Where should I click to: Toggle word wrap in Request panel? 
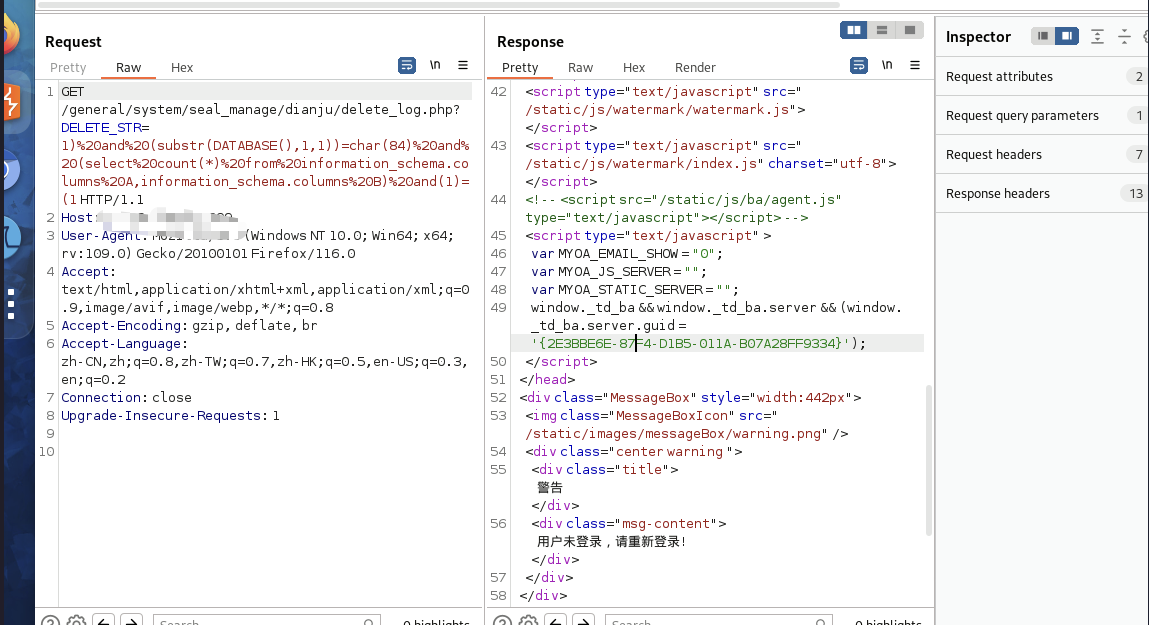coord(407,65)
